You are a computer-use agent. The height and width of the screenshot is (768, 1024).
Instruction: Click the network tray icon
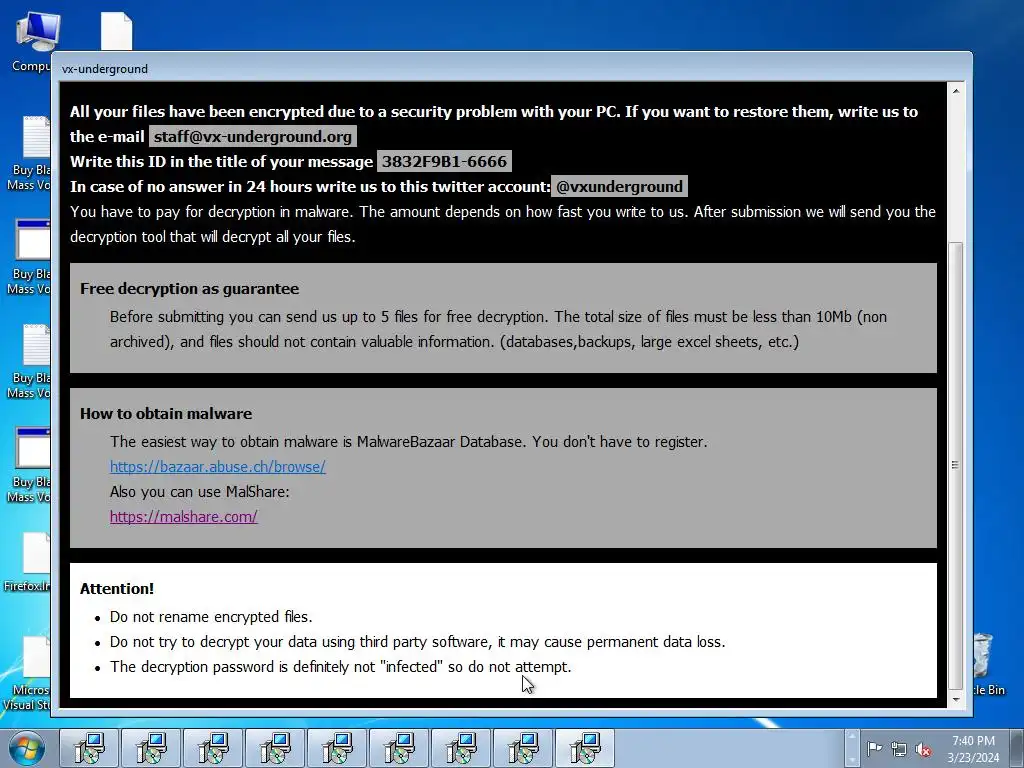coord(899,749)
